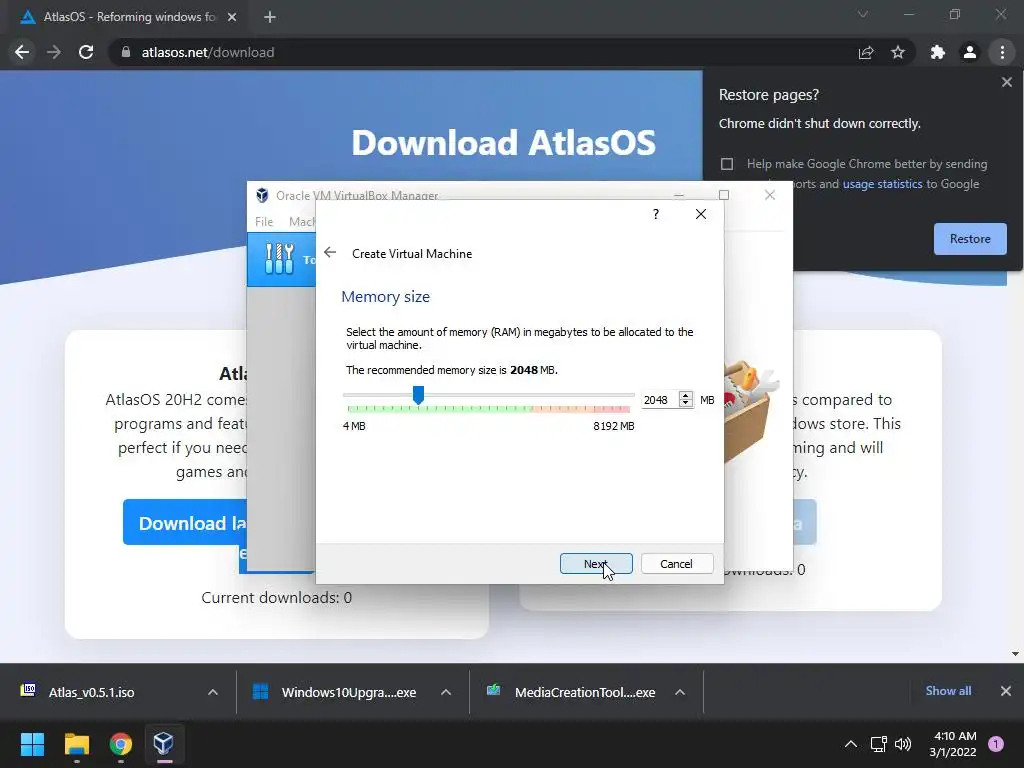Image resolution: width=1024 pixels, height=768 pixels.
Task: Open MediaCreationTool exe download
Action: pos(584,692)
